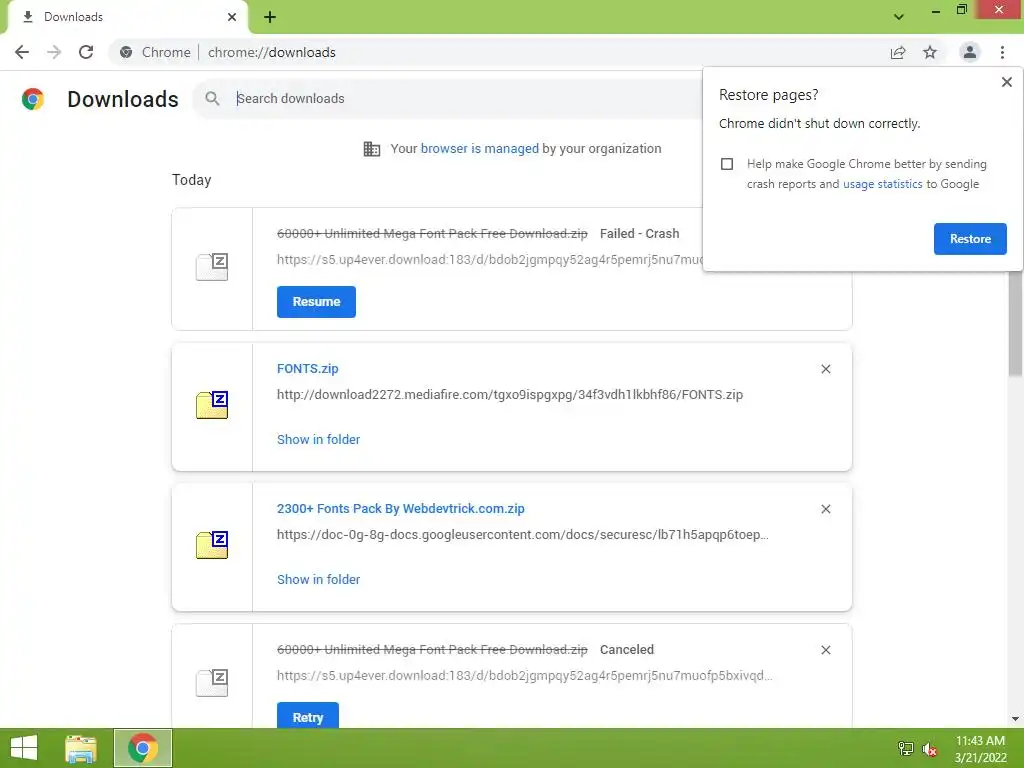The height and width of the screenshot is (768, 1024).
Task: Retry the canceled Mega Font Pack download
Action: [308, 716]
